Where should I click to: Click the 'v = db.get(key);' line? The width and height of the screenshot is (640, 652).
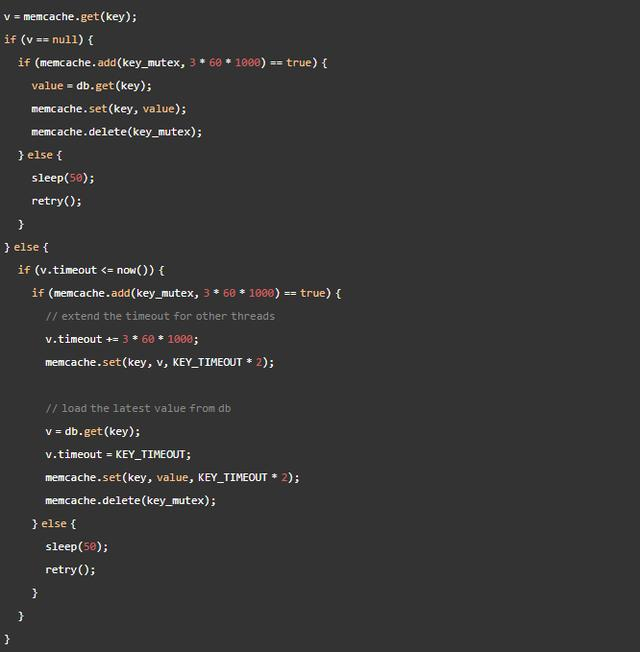[93, 432]
